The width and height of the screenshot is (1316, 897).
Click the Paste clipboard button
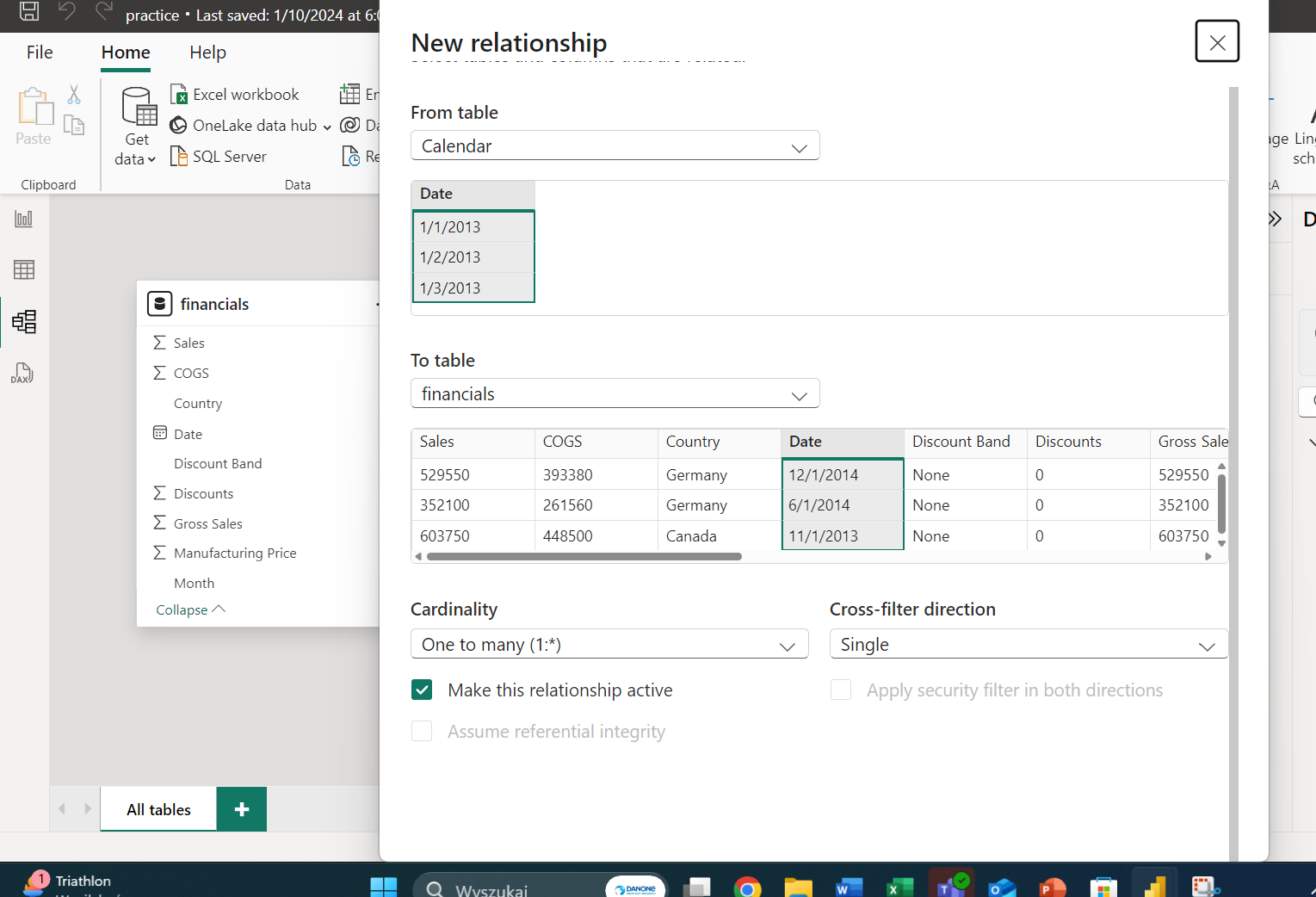pyautogui.click(x=34, y=116)
